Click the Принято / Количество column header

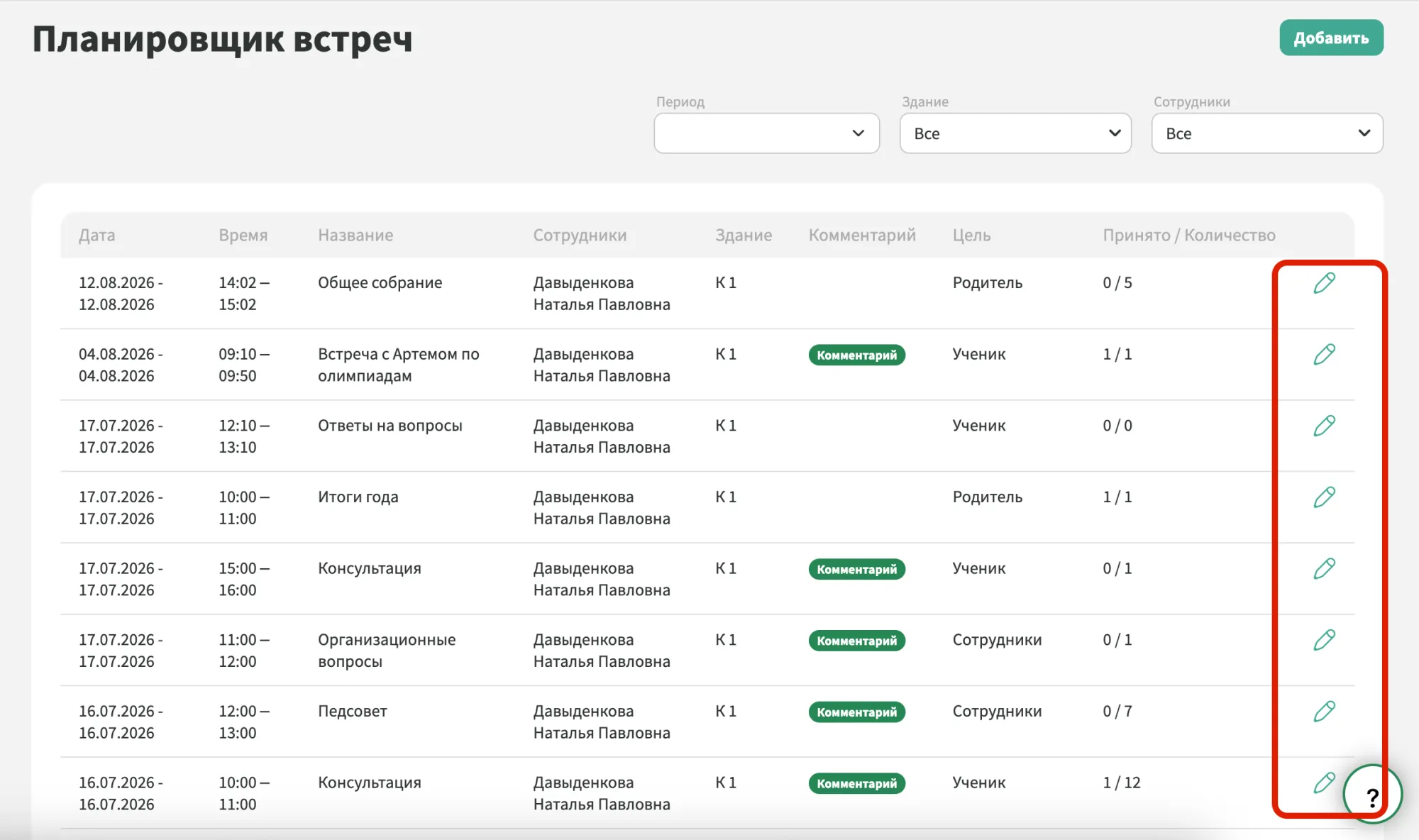1188,235
